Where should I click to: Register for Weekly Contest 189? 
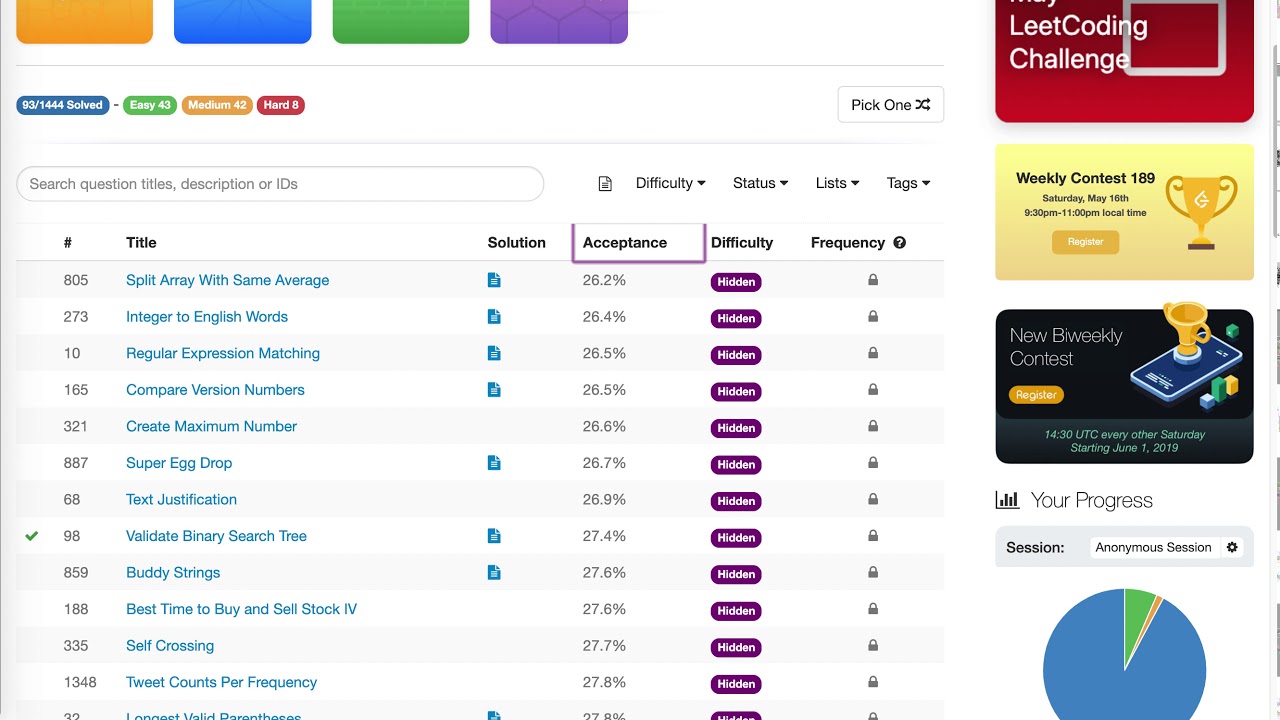[x=1085, y=241]
